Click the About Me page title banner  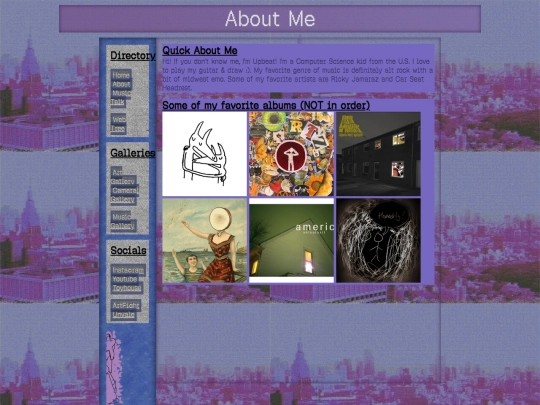click(x=270, y=19)
